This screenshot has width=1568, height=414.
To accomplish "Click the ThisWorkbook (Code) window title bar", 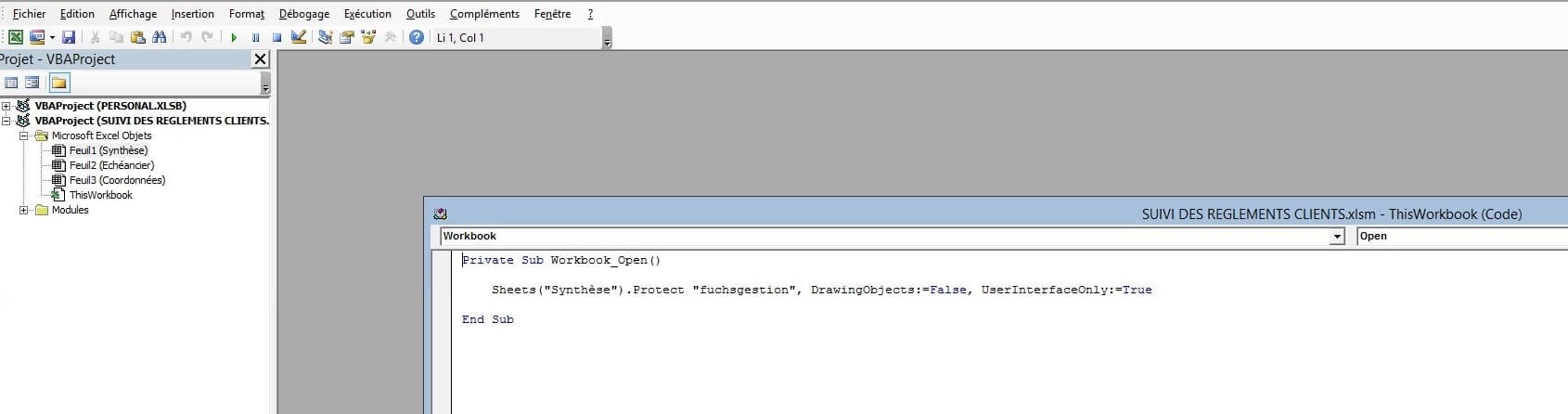I will pyautogui.click(x=996, y=213).
